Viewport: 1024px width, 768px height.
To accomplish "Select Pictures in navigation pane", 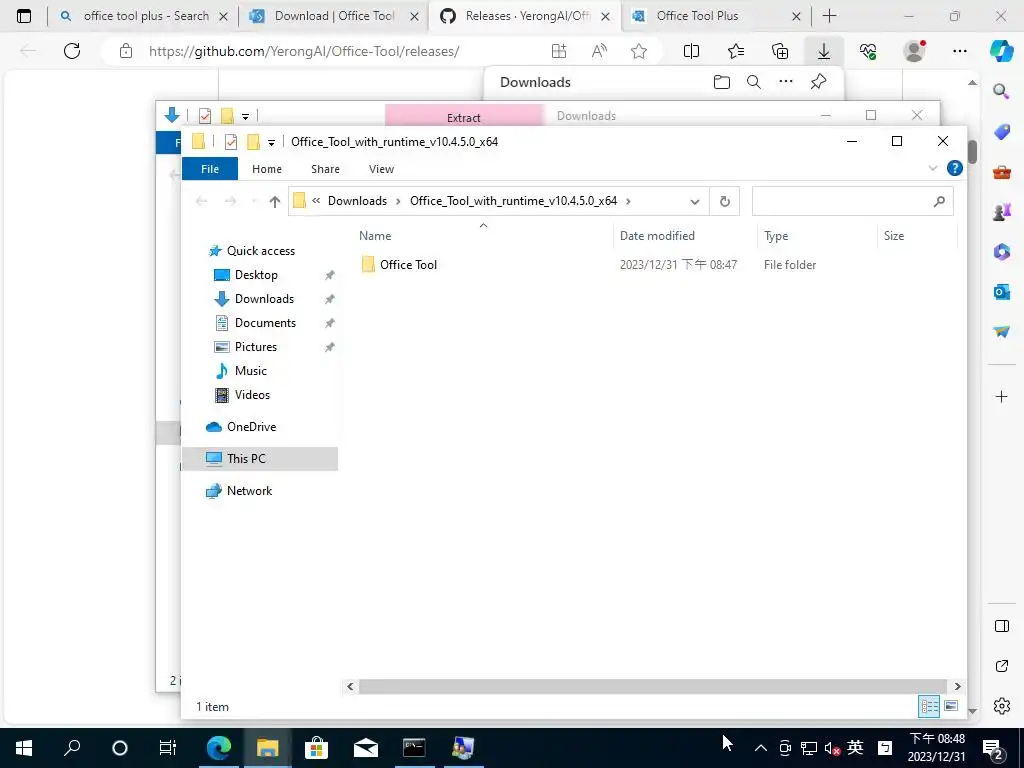I will coord(255,347).
